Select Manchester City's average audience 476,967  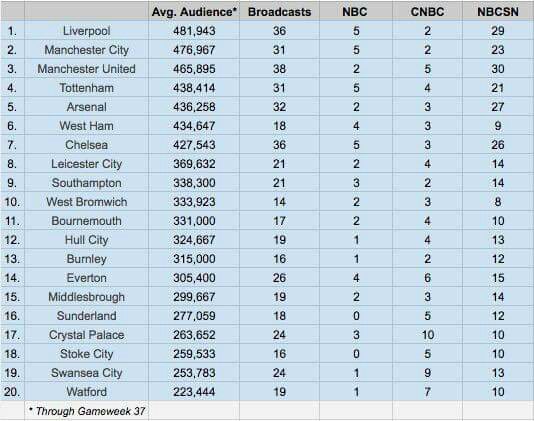[x=194, y=50]
